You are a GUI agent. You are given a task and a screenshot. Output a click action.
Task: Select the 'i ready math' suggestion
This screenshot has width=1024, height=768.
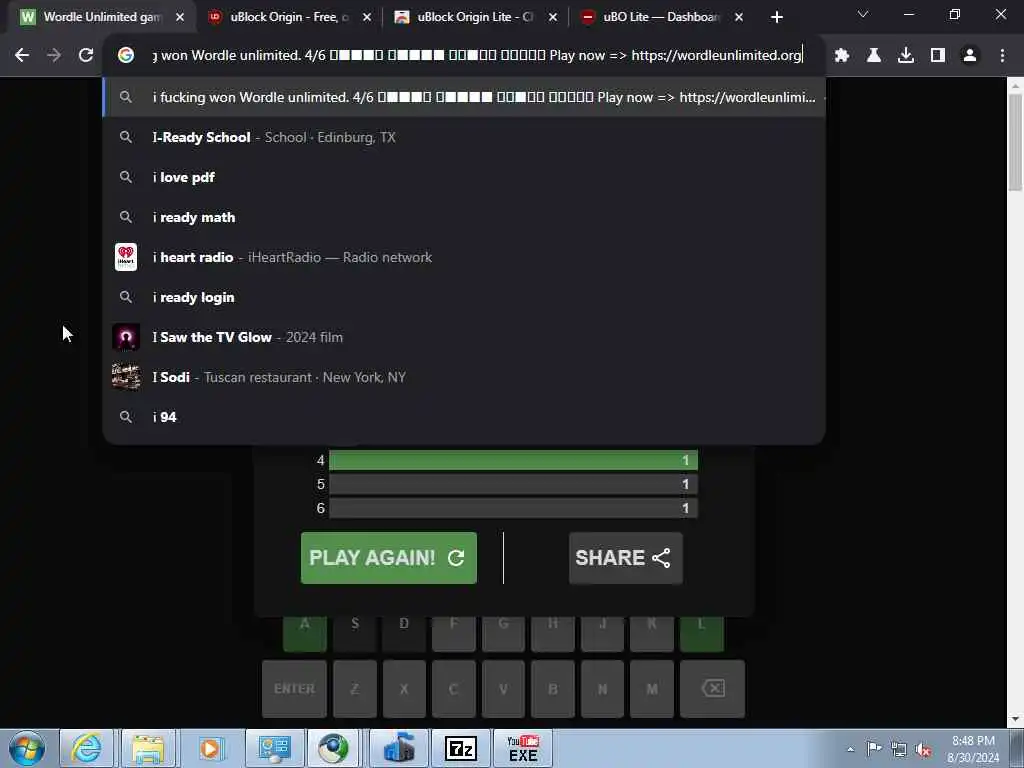pos(464,217)
